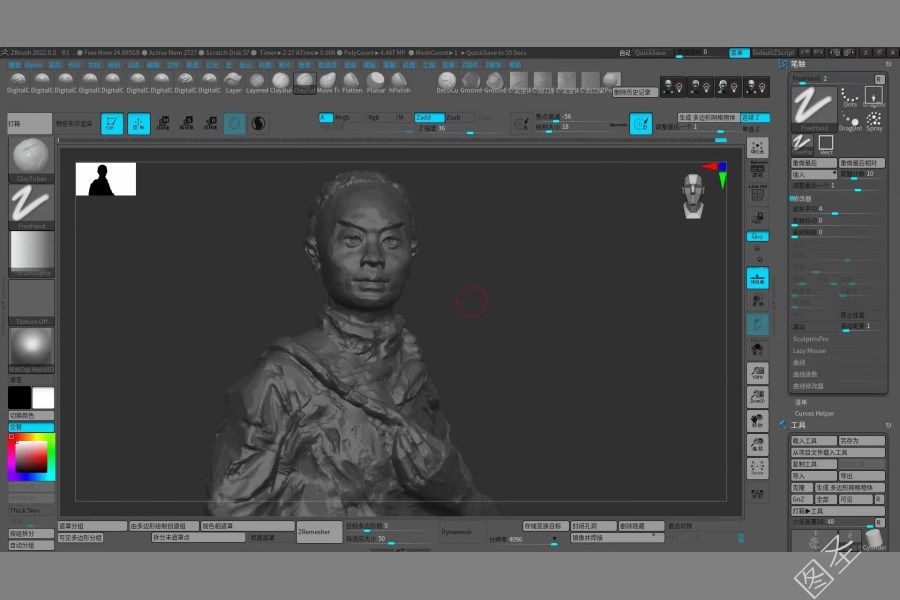Pick a color in the color picker square

pos(31,457)
